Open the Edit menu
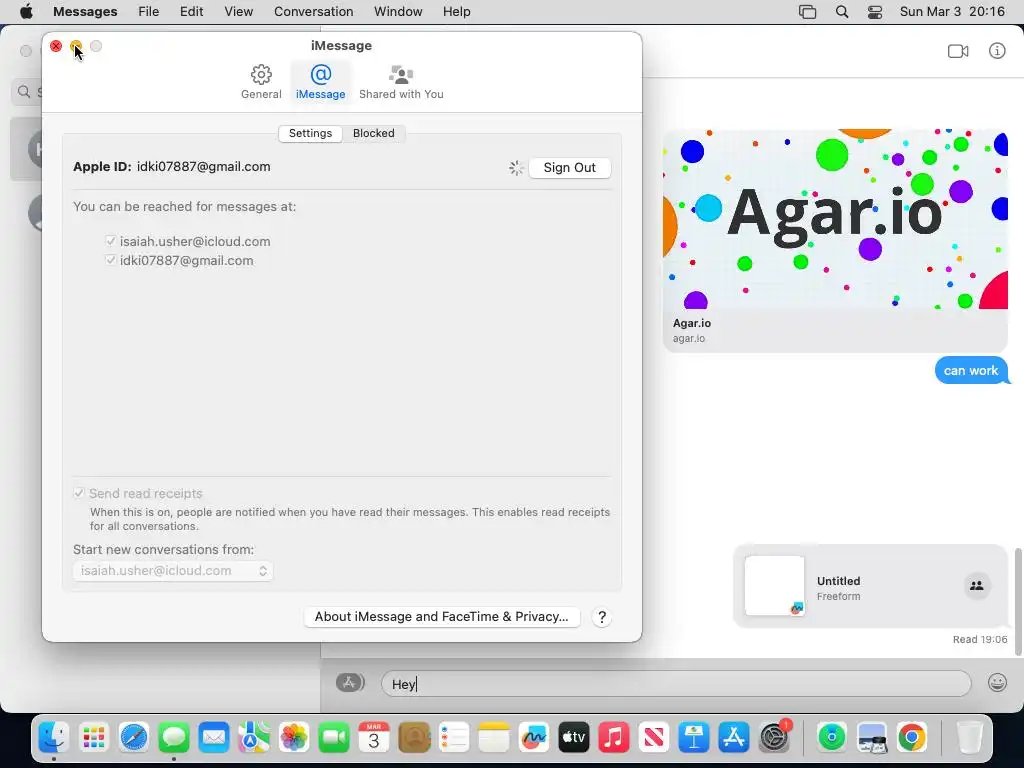This screenshot has width=1024, height=768. point(191,12)
